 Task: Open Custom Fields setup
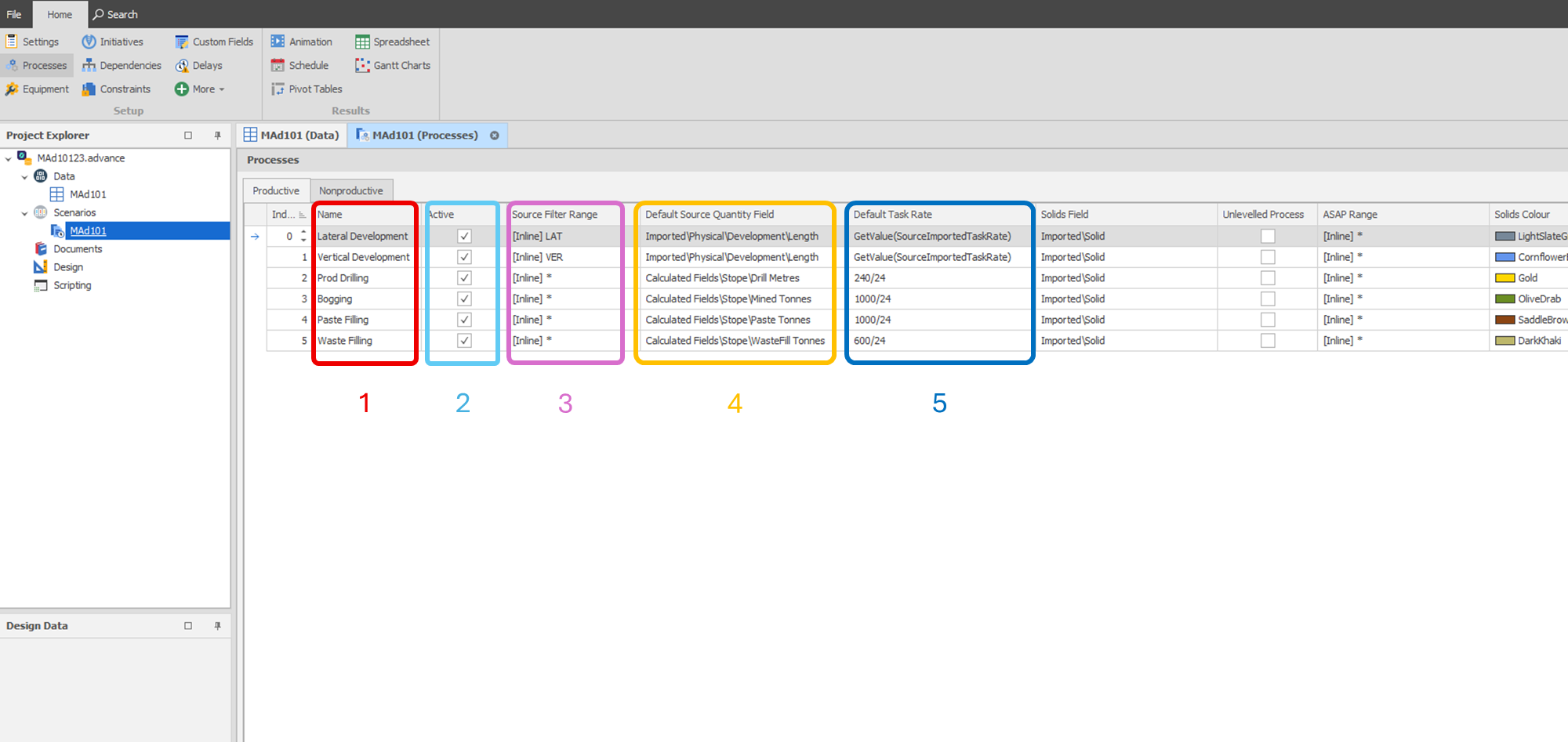(214, 42)
